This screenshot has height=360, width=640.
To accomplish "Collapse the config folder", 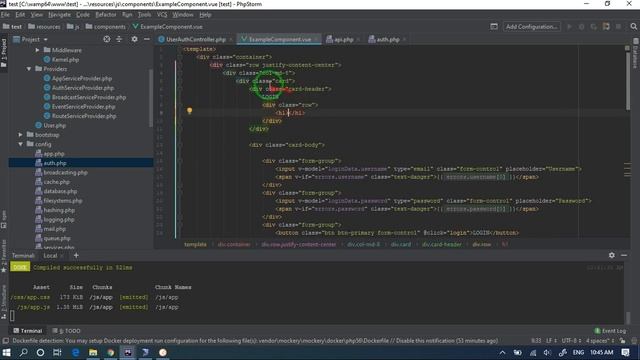I will point(20,144).
